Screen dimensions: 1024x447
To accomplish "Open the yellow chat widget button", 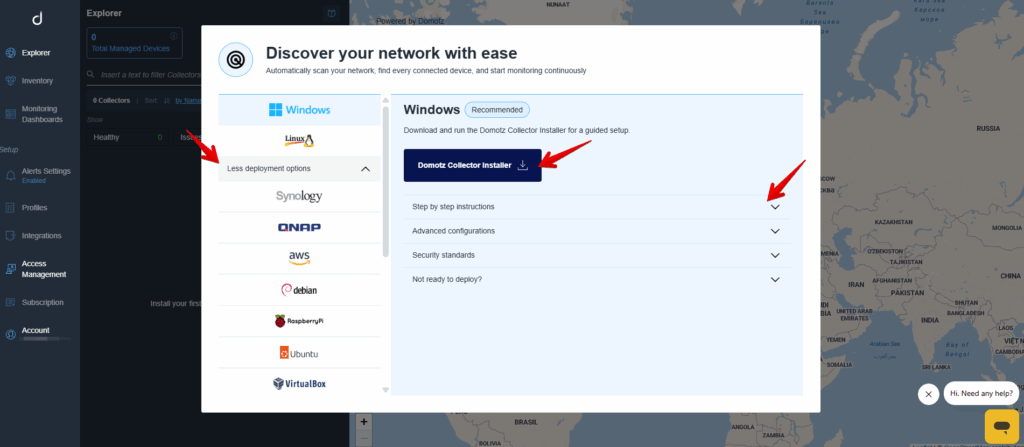I will tap(999, 425).
